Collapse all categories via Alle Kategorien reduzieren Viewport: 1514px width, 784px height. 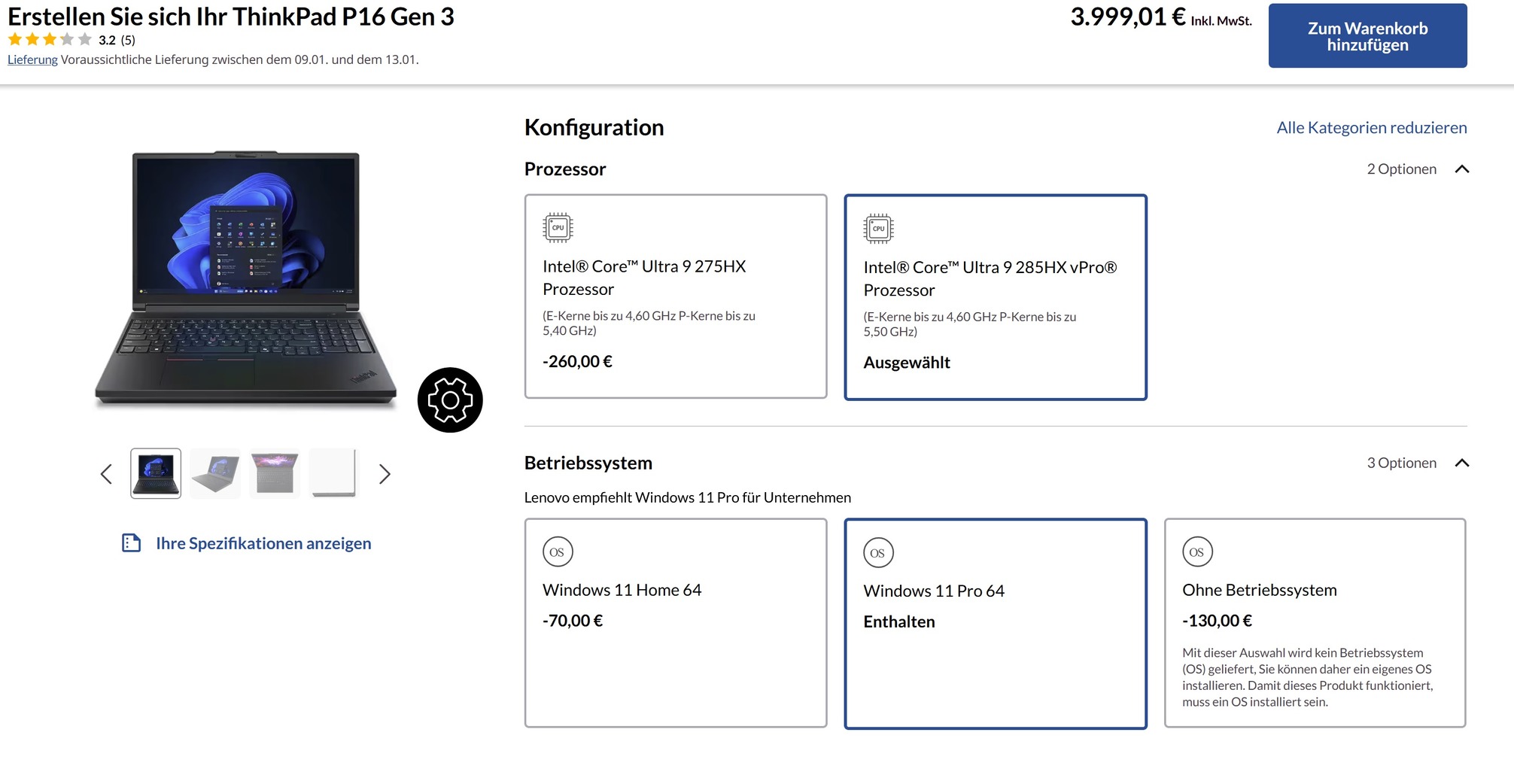pyautogui.click(x=1371, y=128)
